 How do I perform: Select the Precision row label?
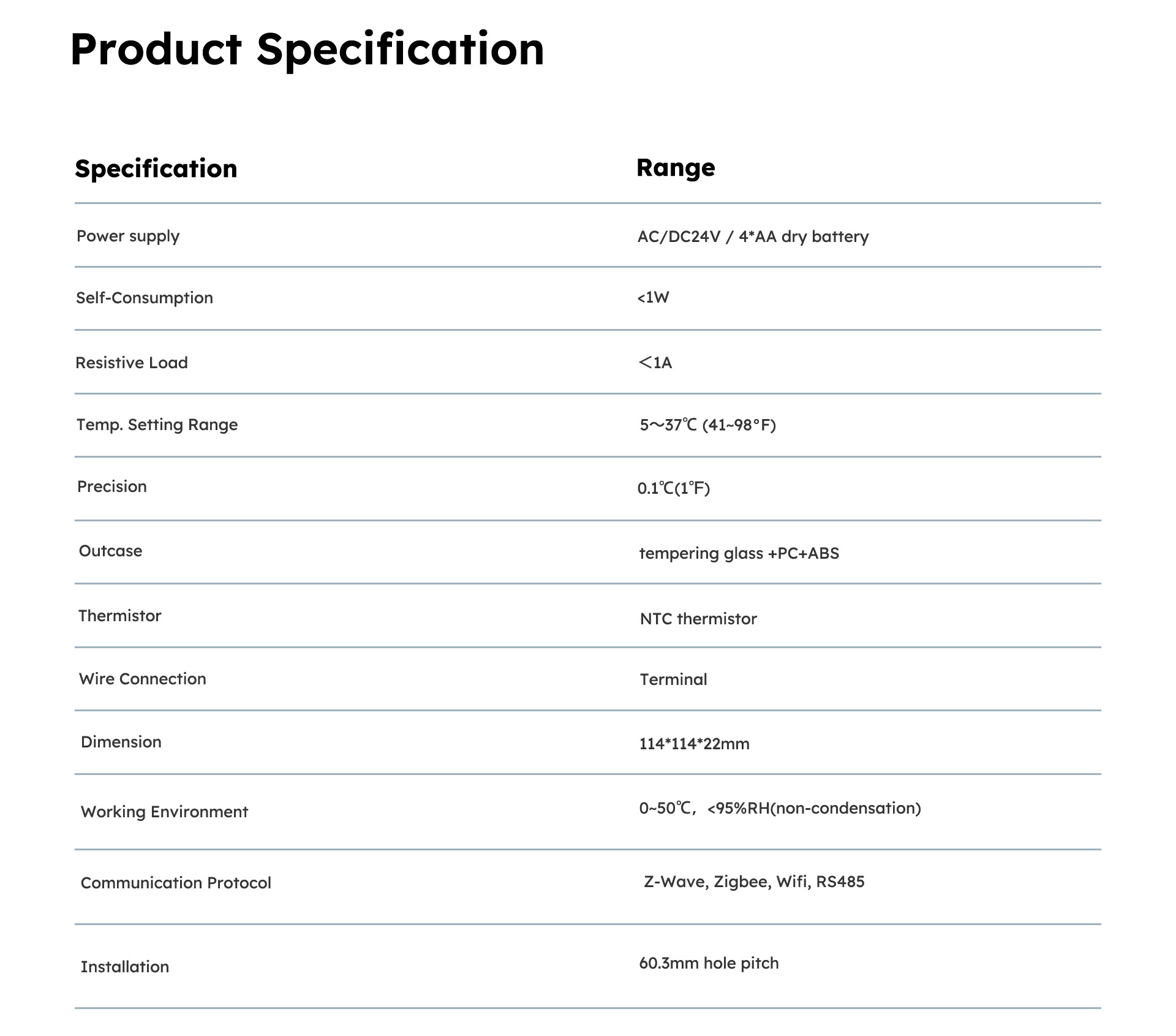[112, 486]
